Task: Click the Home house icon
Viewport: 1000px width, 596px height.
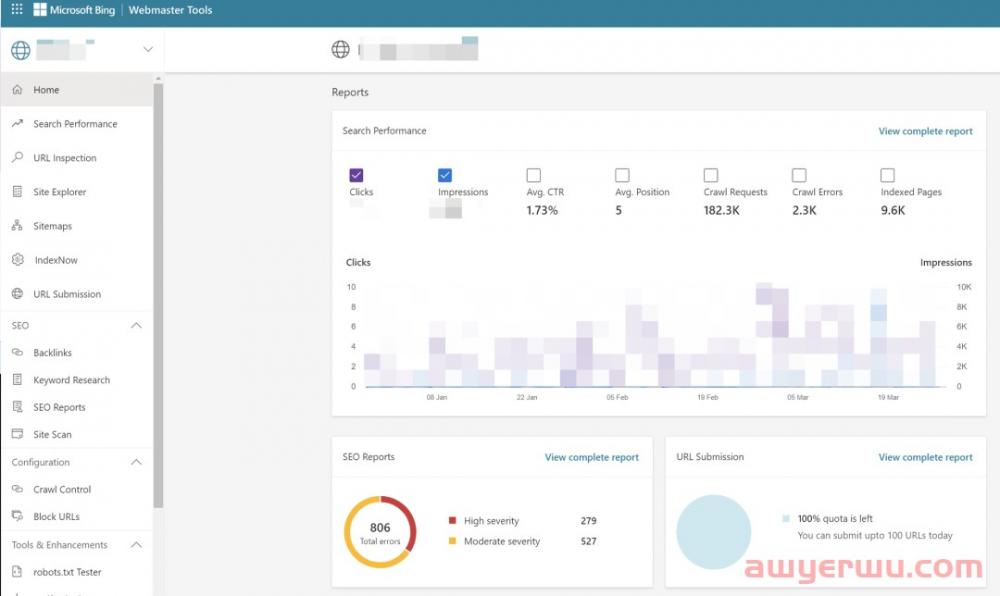Action: [x=17, y=90]
